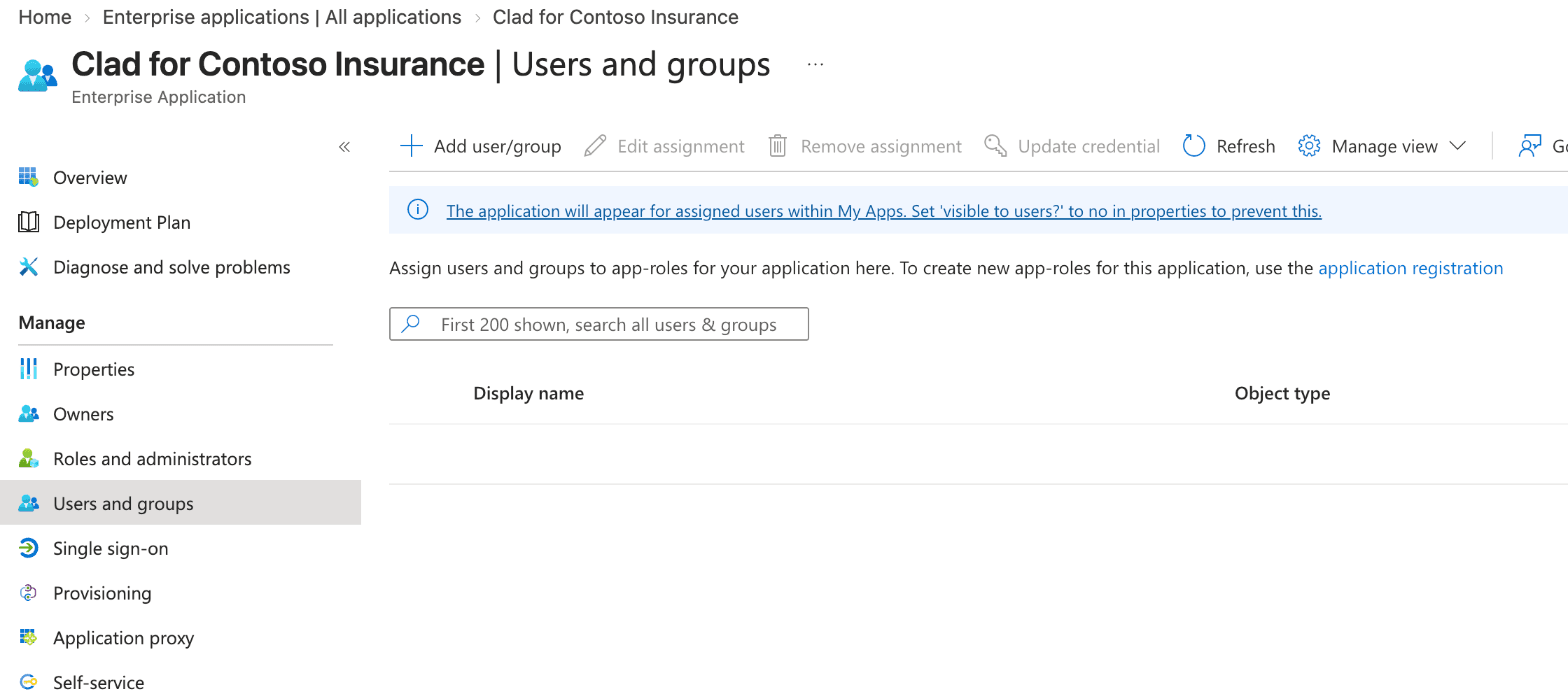Click the key icon for Update credential
Image resolution: width=1568 pixels, height=694 pixels.
(995, 146)
